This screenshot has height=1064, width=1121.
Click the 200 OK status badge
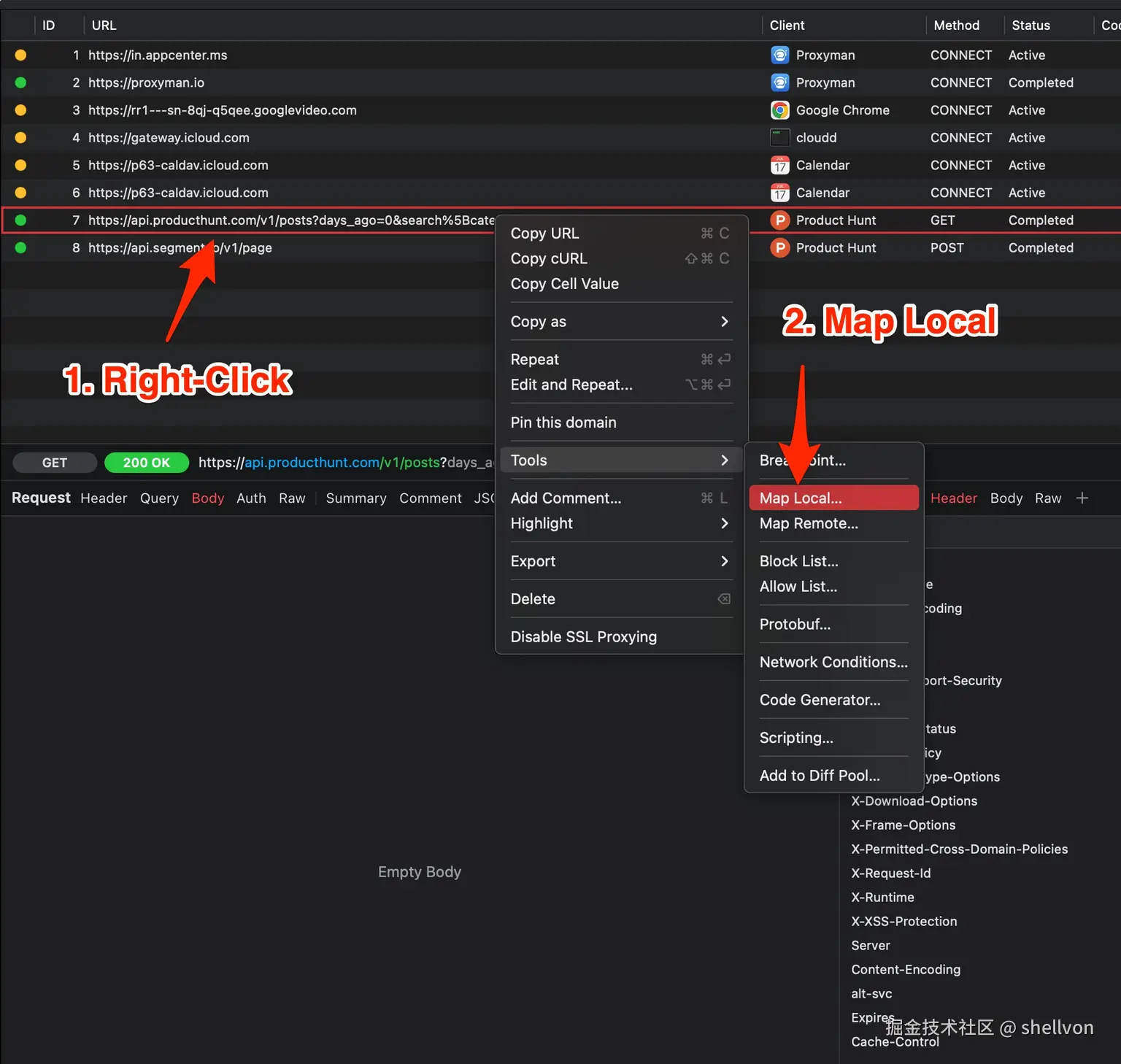(147, 463)
